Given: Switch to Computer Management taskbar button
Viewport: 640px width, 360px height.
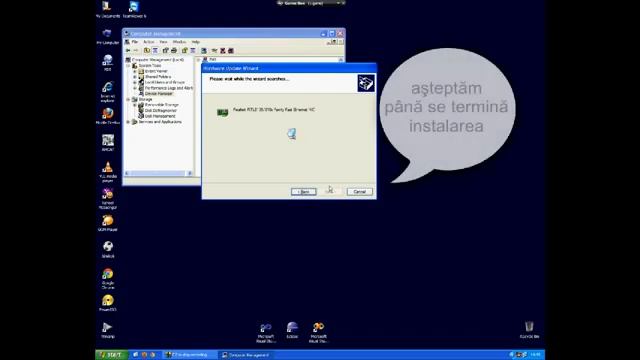Looking at the screenshot, I should tap(246, 355).
